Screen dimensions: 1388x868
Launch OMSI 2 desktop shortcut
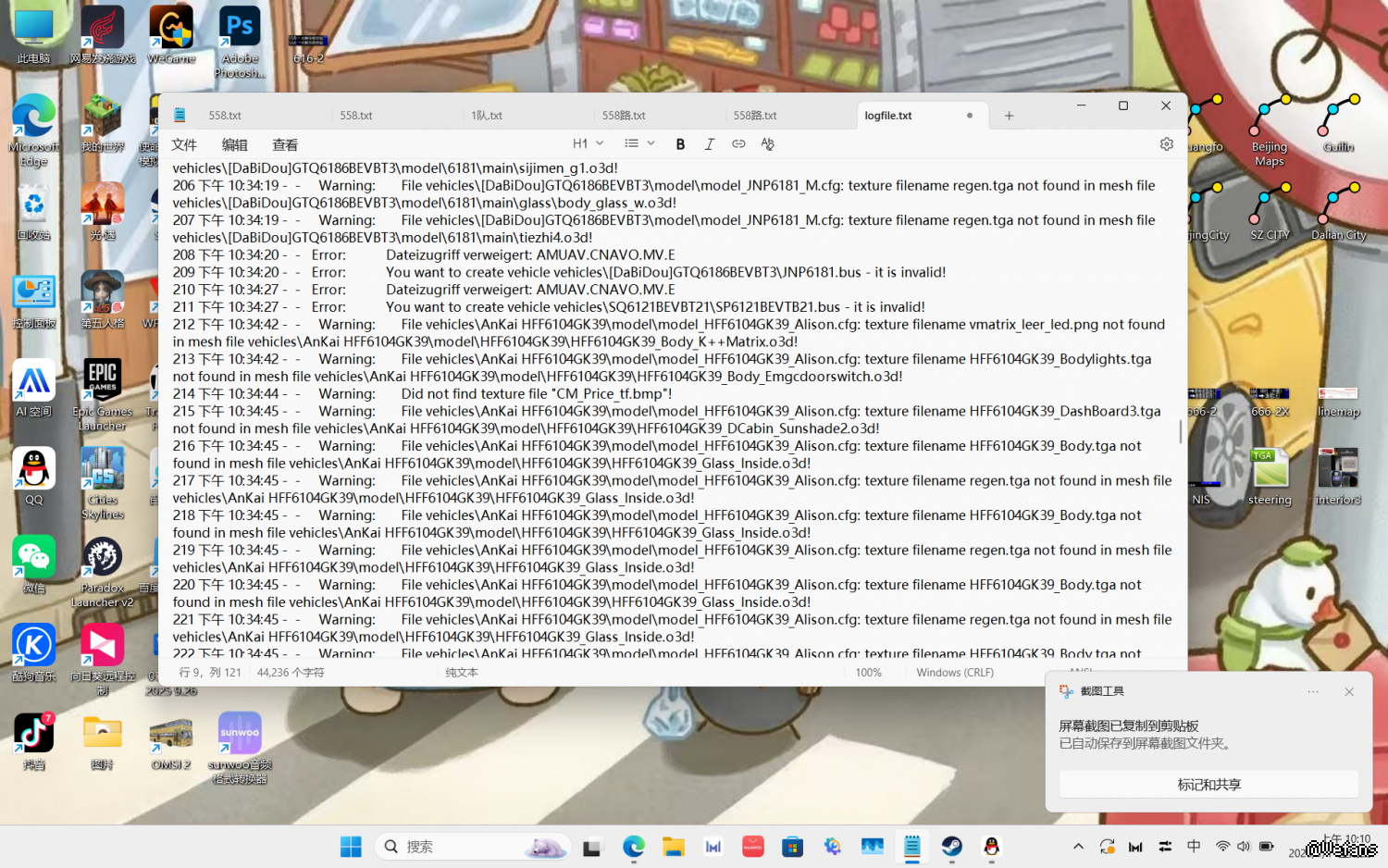click(x=171, y=740)
